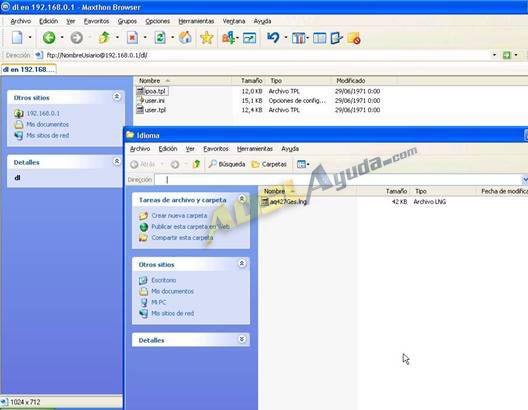Sort by the Tamaño column header in Maxthon

coord(252,80)
